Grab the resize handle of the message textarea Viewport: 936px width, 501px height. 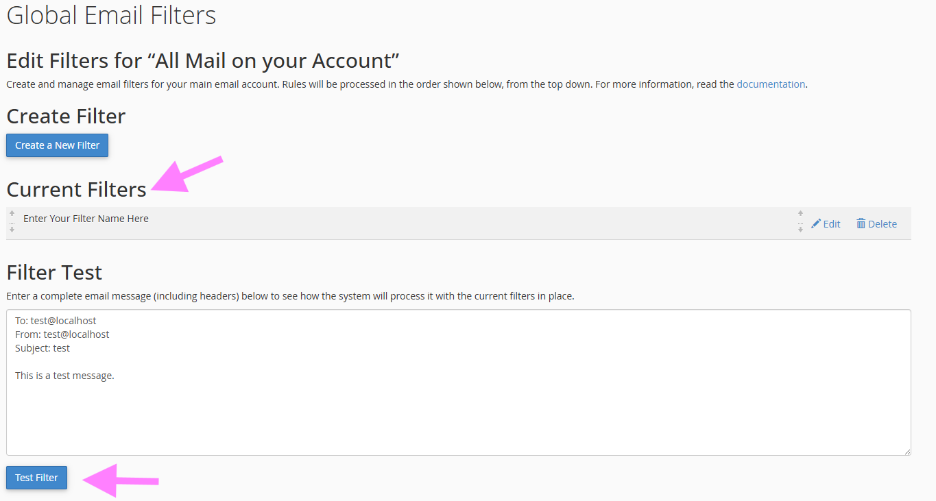(906, 451)
